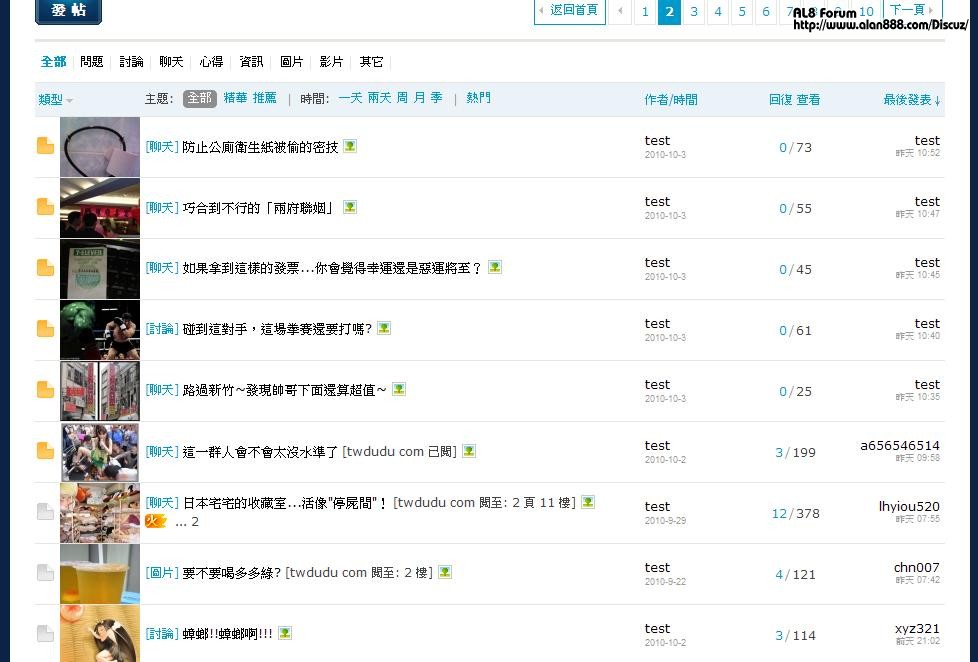Click the folder icon beside 防止公廁衛生紙被偷的密技
The height and width of the screenshot is (662, 978).
tap(46, 146)
